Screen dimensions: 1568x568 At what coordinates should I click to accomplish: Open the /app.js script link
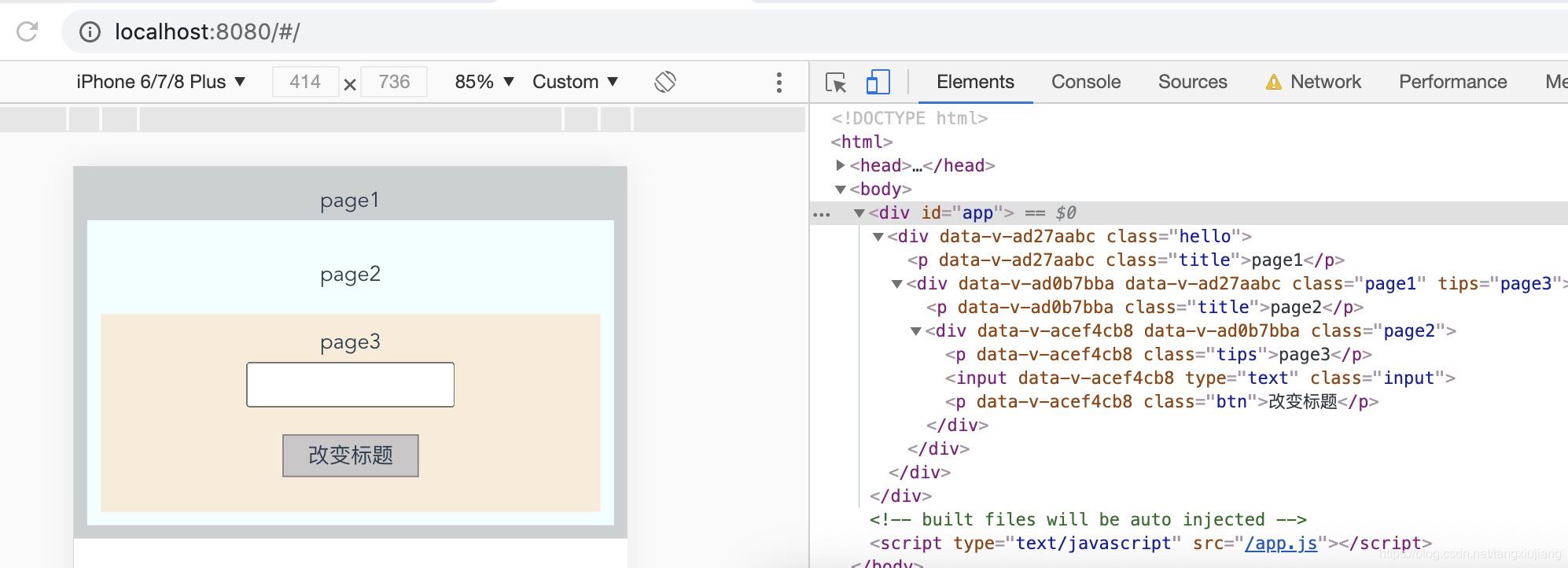(x=1280, y=544)
